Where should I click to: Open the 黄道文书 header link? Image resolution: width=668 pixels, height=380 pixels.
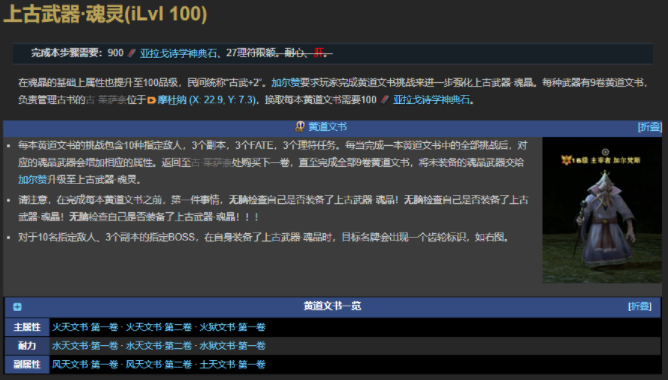[x=327, y=127]
